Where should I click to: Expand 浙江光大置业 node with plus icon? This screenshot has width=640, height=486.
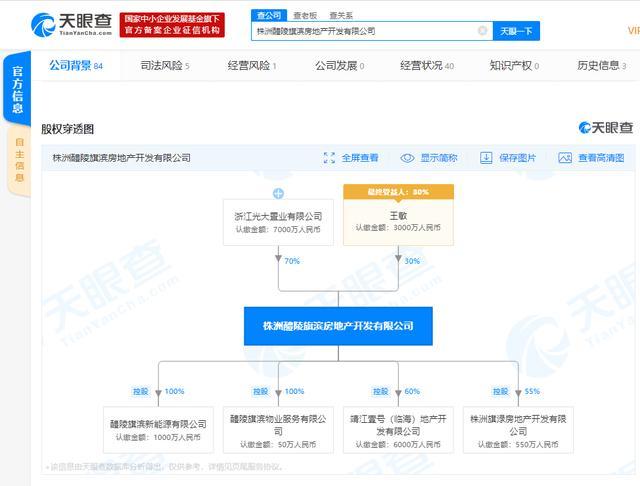coord(278,193)
